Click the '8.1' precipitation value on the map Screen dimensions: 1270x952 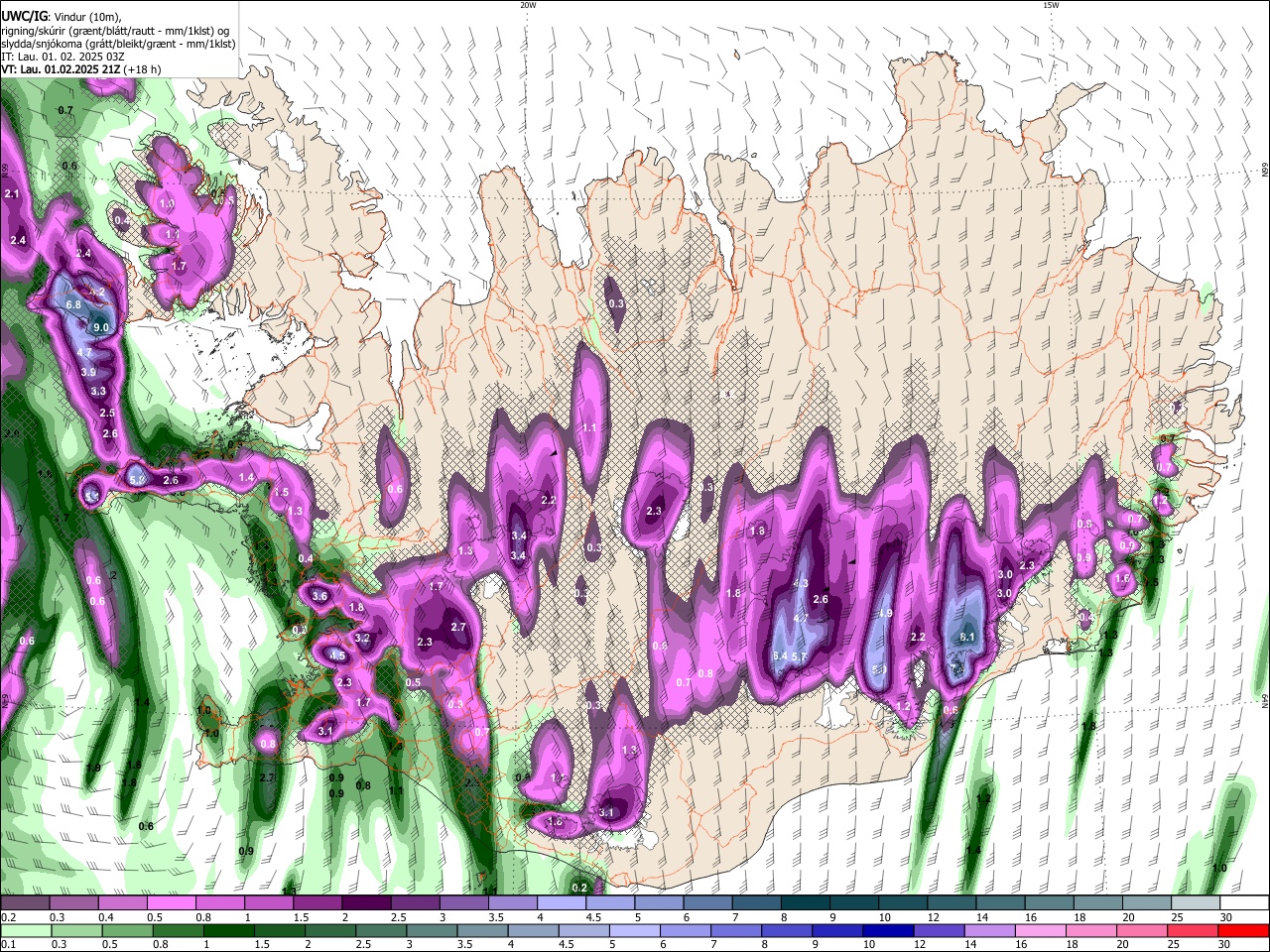click(x=968, y=637)
